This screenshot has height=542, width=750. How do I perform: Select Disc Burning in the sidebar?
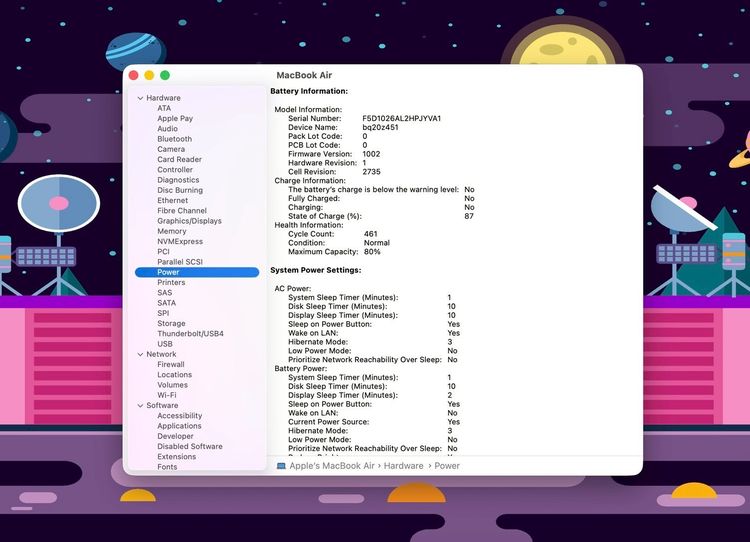180,190
